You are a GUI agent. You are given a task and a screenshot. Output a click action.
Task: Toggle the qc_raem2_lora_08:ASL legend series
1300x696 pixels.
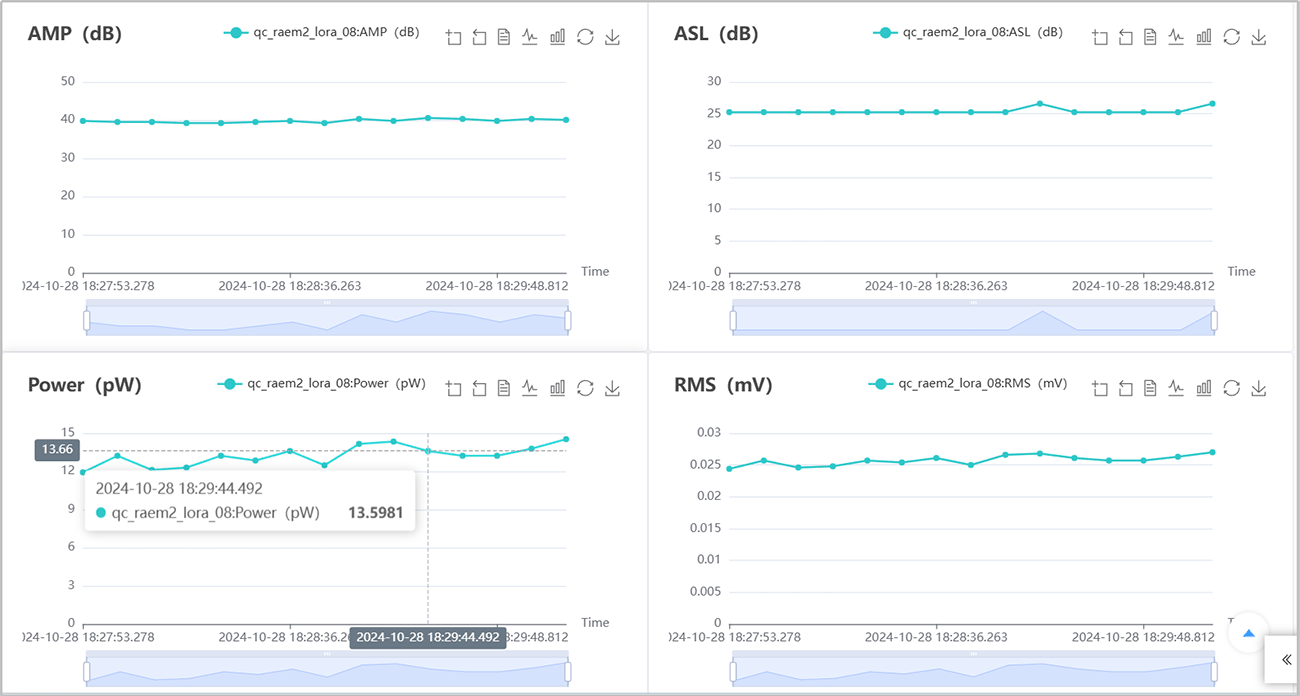click(x=968, y=33)
